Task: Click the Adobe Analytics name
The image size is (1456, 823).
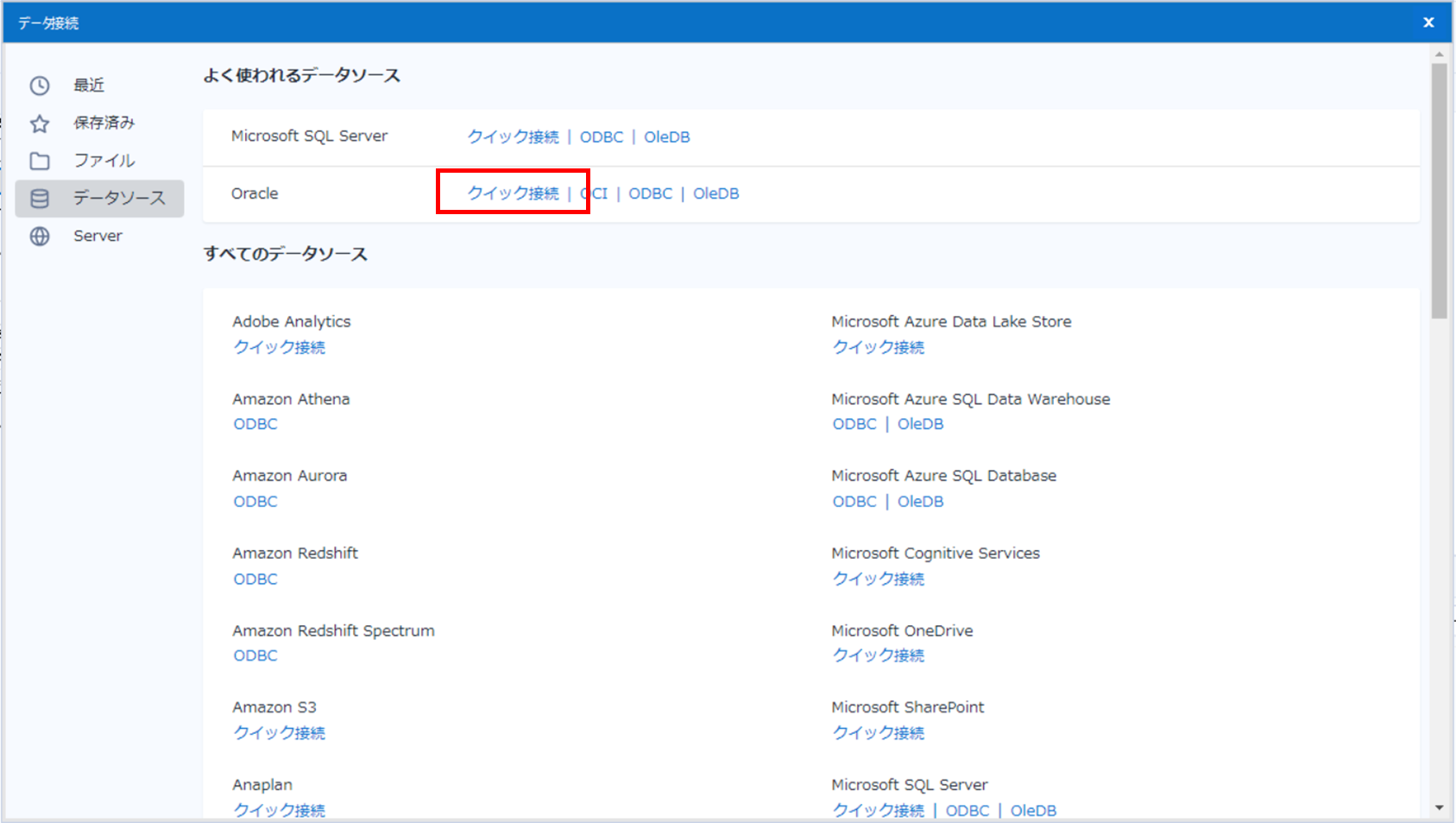Action: coord(292,321)
